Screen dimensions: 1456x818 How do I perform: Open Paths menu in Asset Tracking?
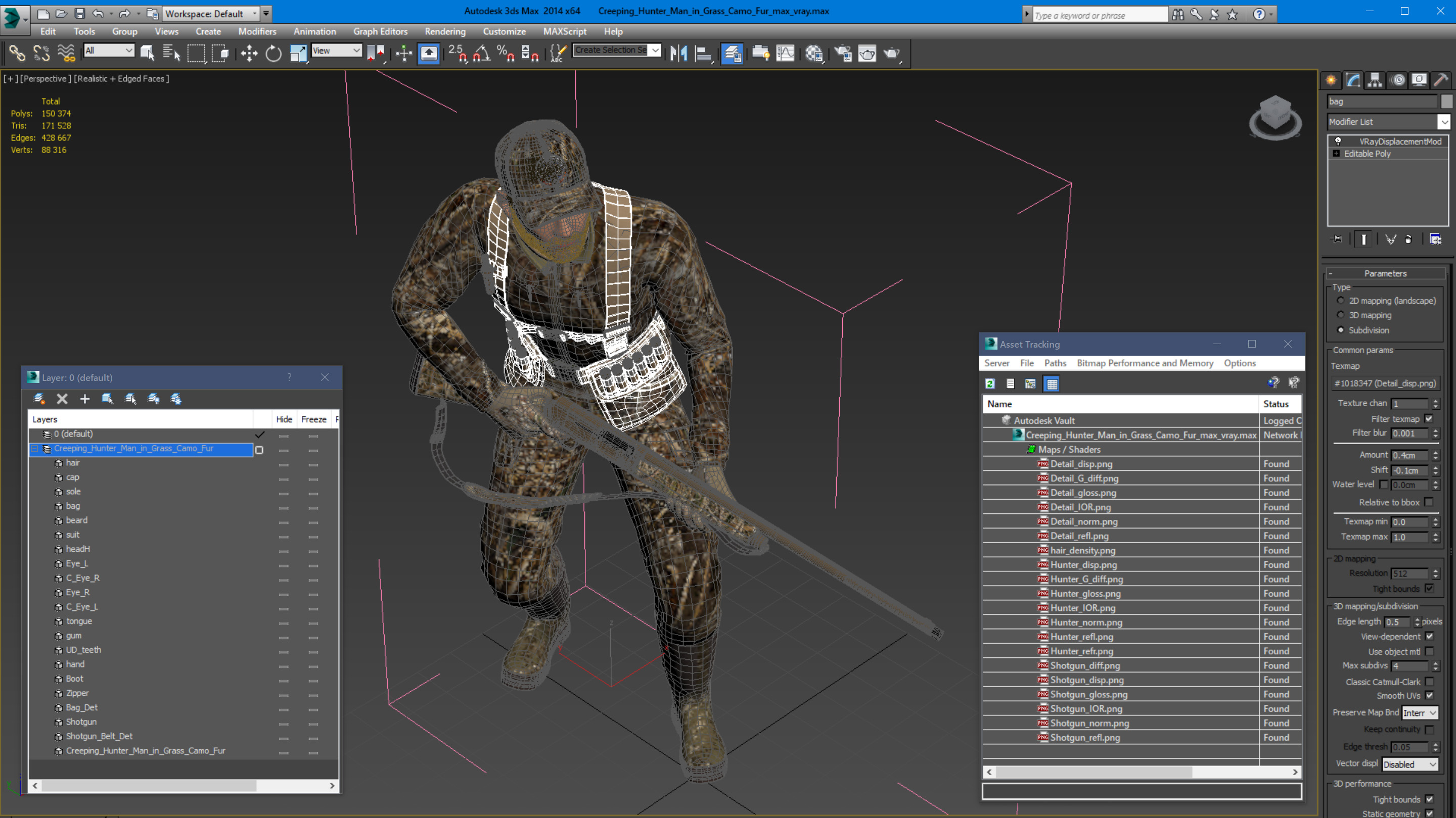pos(1055,363)
